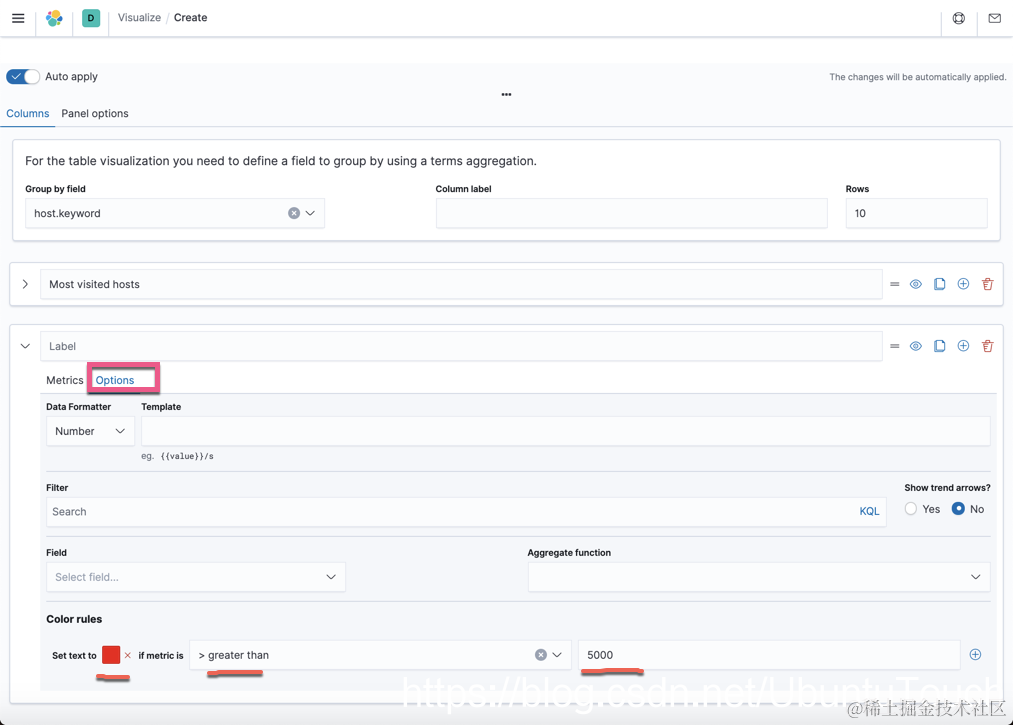
Task: Select the series Options tab
Action: click(x=115, y=381)
